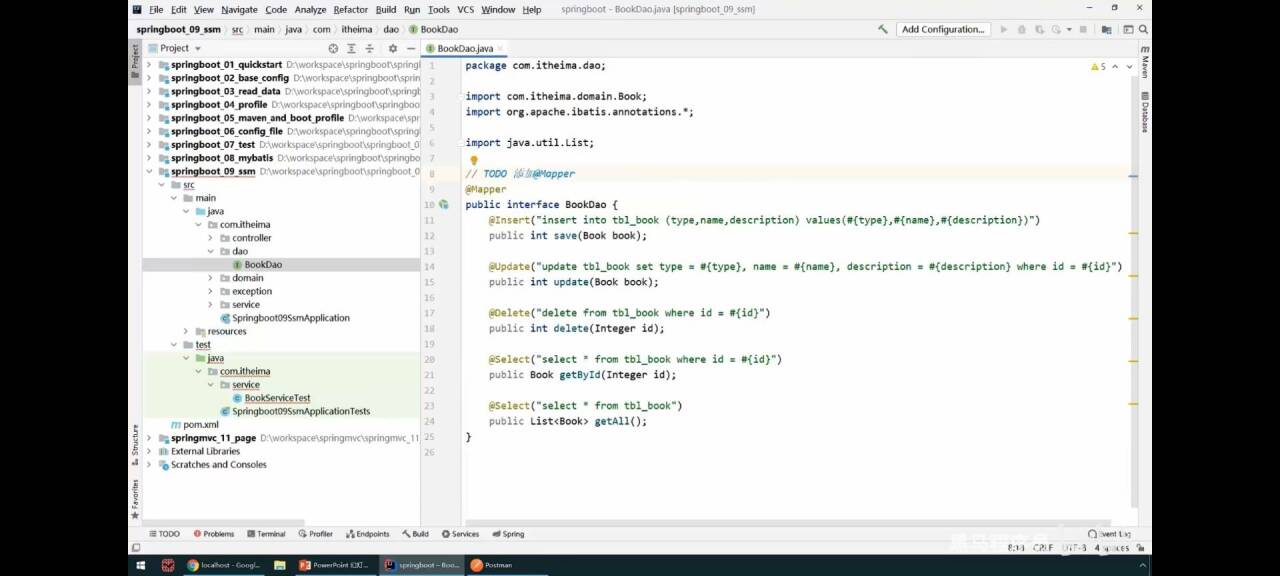Open the TODO tool window
Image resolution: width=1280 pixels, height=576 pixels.
pyautogui.click(x=164, y=534)
